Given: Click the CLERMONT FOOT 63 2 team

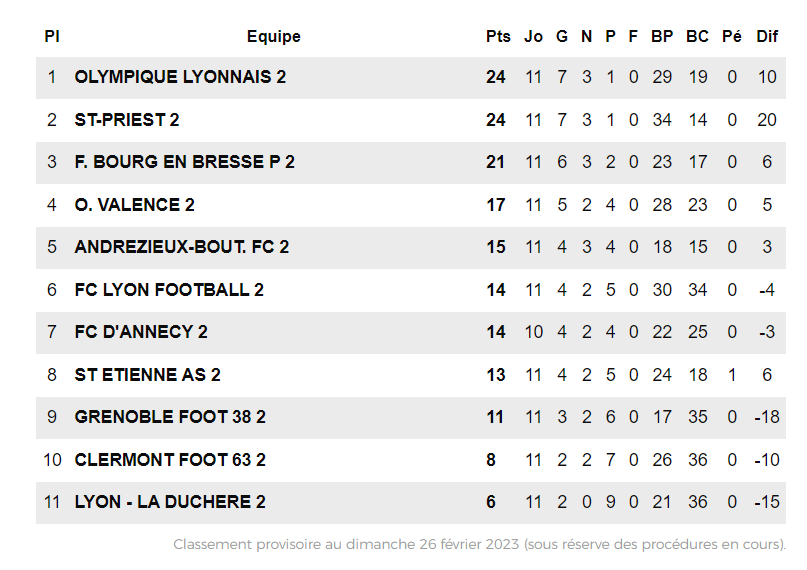Looking at the screenshot, I should point(170,460).
